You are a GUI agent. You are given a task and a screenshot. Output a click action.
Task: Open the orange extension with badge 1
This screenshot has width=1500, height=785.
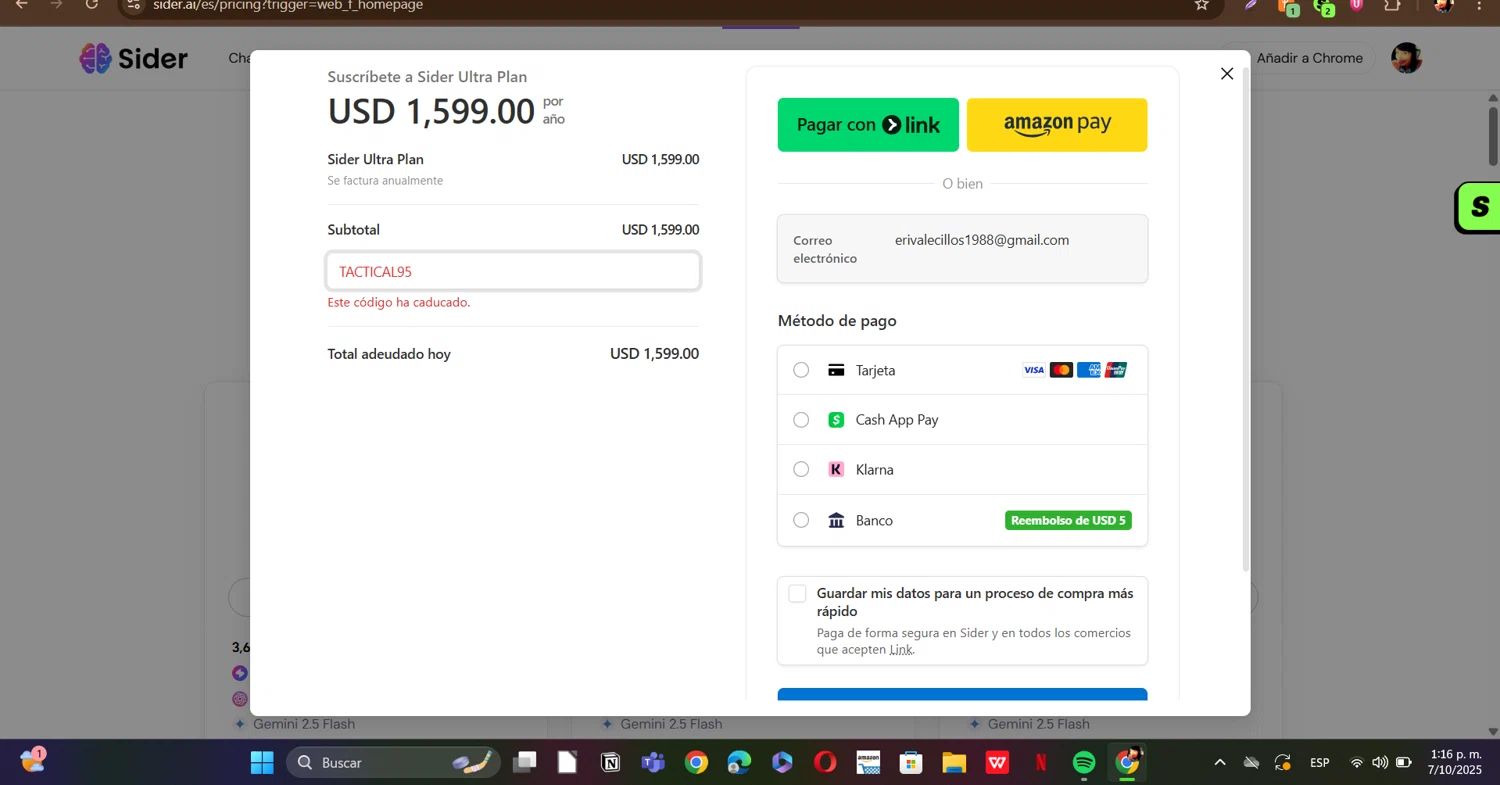pyautogui.click(x=1288, y=6)
